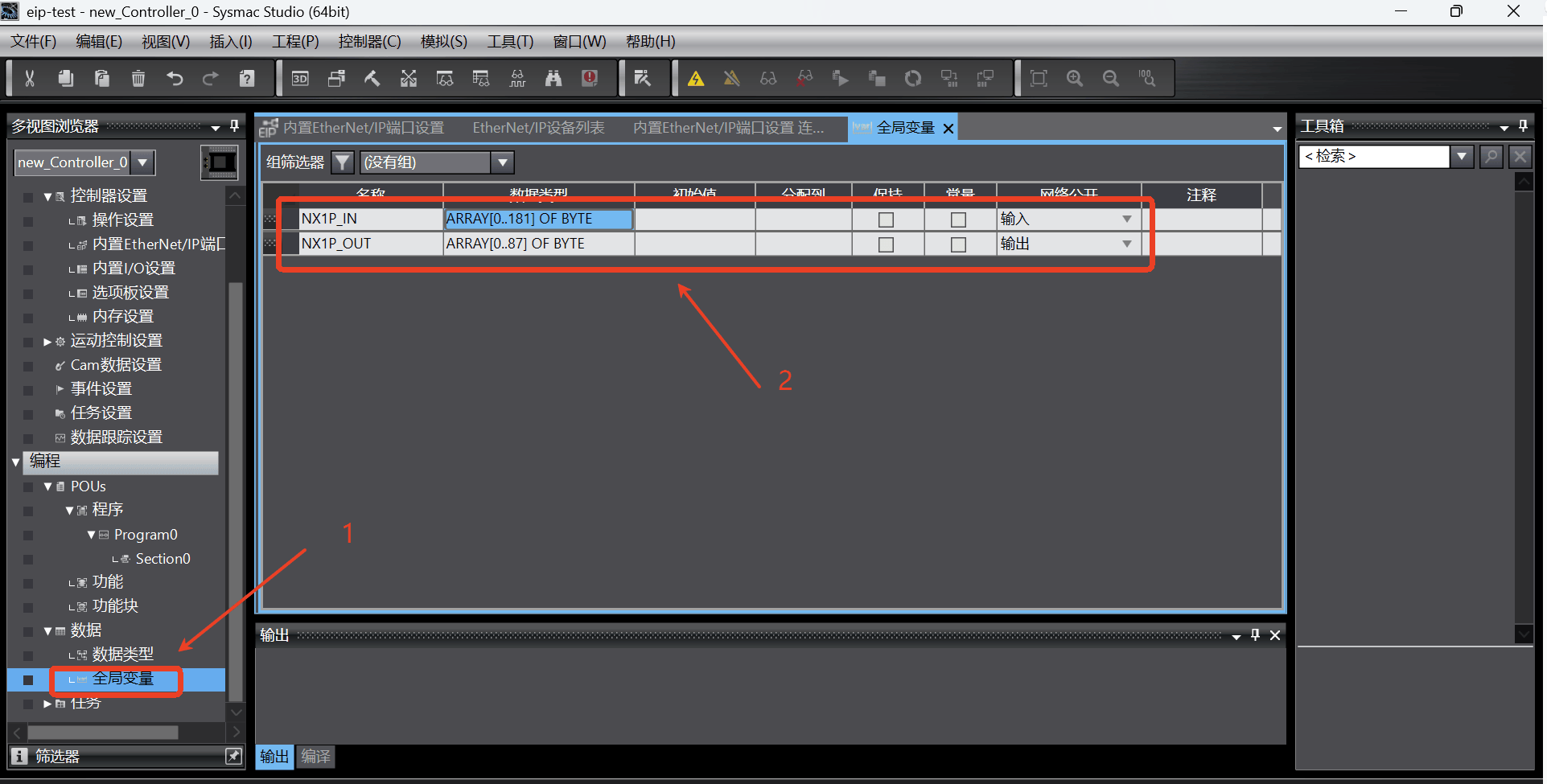This screenshot has height=784, width=1547.
Task: Click the binoculars search icon
Action: 553,78
